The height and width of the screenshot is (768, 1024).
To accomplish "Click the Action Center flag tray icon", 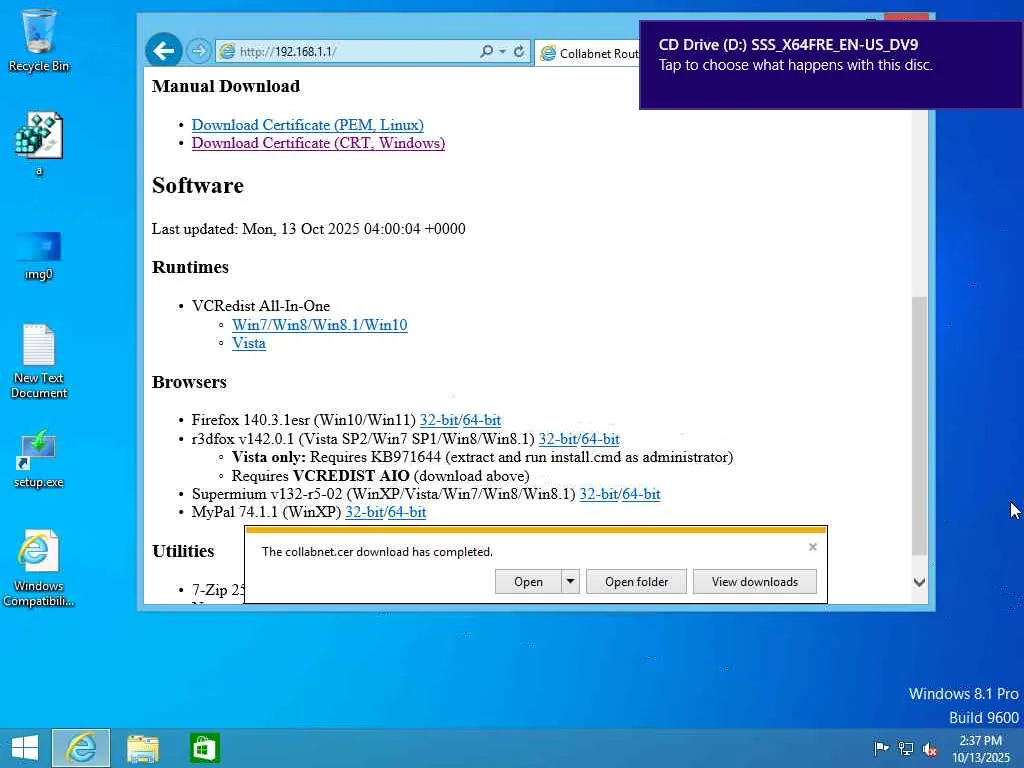I will click(x=881, y=748).
